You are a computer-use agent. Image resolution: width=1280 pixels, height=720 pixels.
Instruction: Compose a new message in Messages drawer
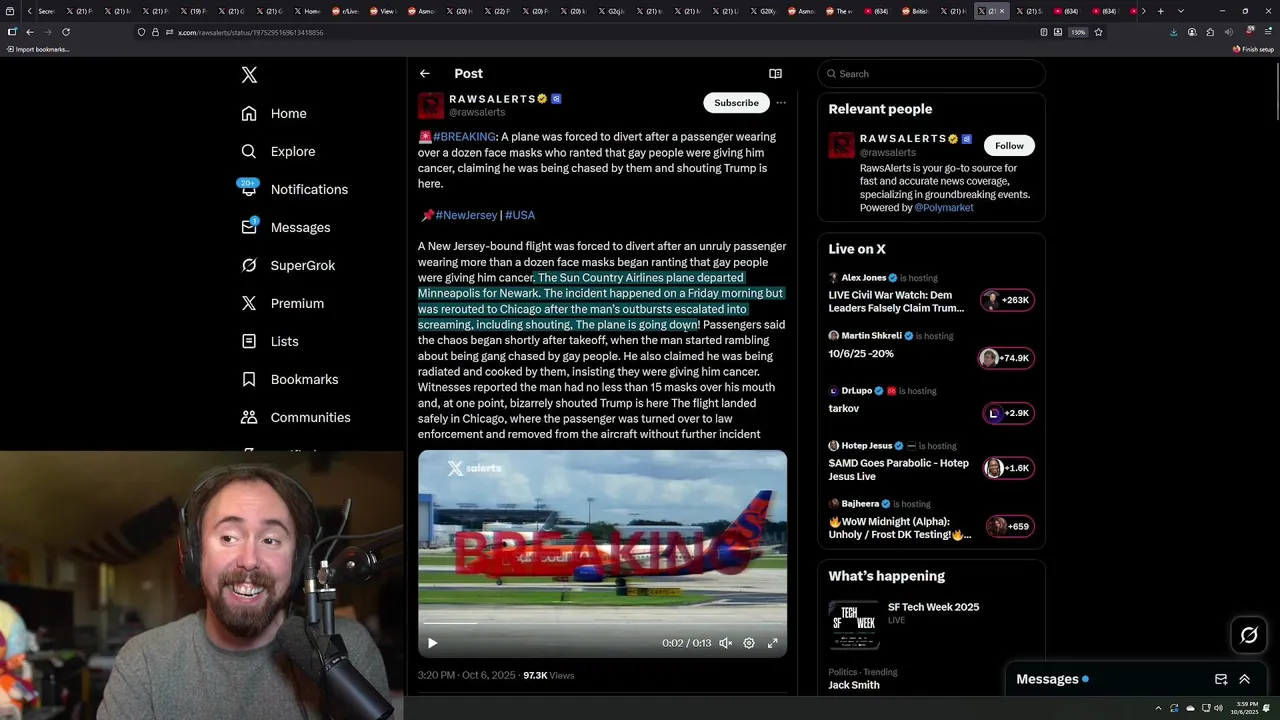point(1221,679)
